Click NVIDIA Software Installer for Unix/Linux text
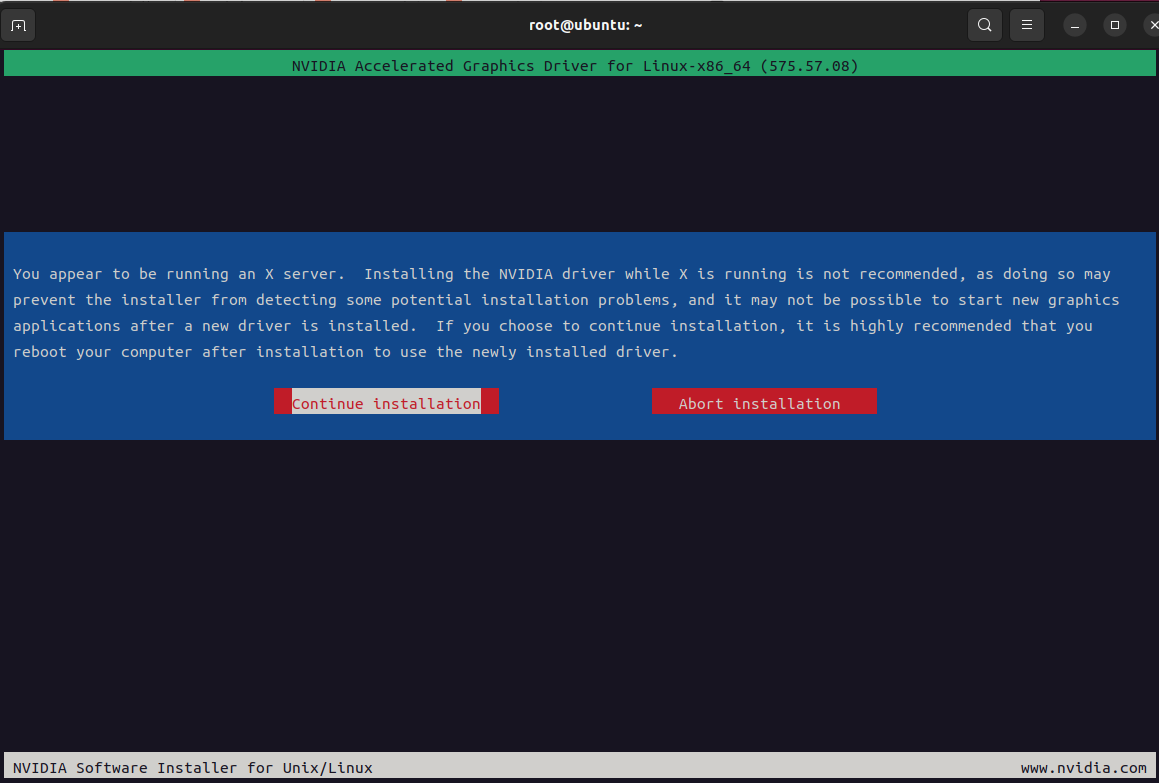This screenshot has height=783, width=1159. tap(193, 767)
